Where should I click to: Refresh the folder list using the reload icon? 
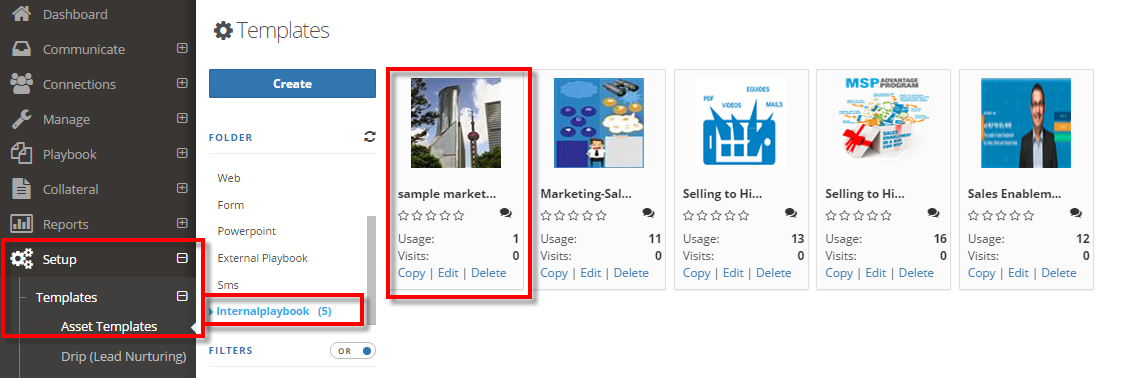(370, 136)
